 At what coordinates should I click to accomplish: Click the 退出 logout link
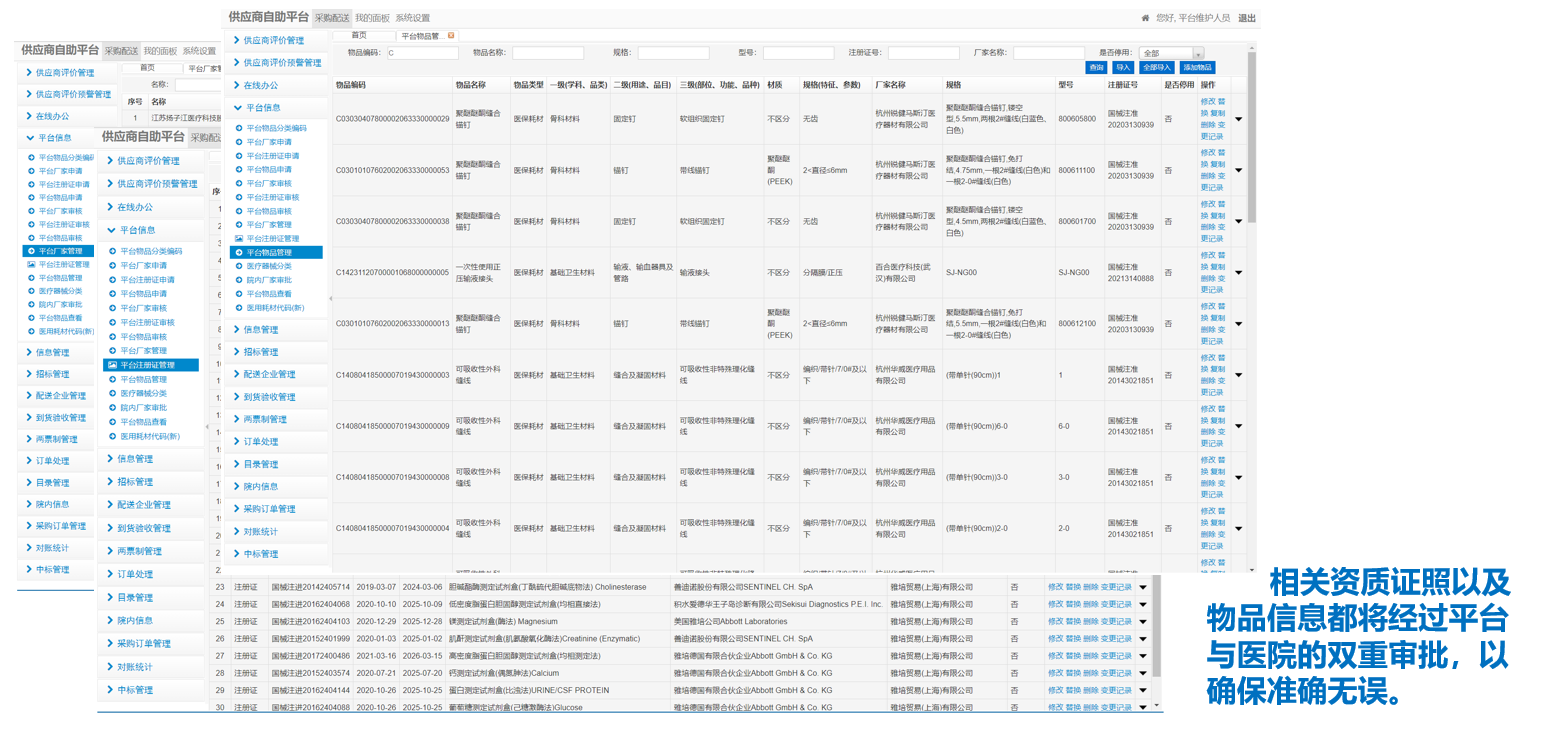(1247, 18)
